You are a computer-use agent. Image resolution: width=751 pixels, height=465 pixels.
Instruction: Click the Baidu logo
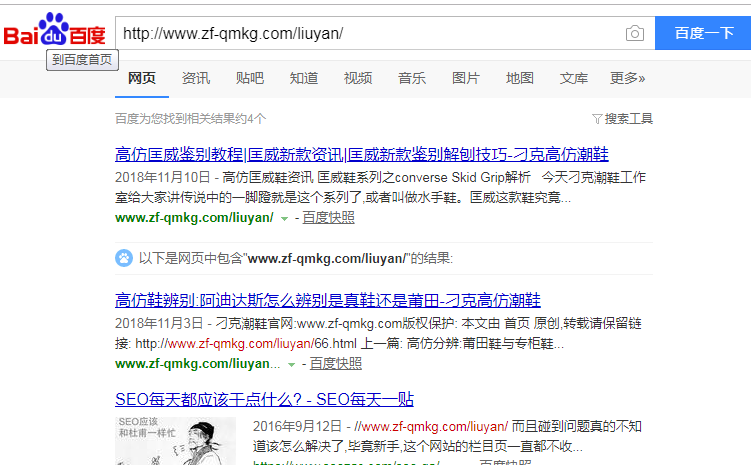coord(54,31)
